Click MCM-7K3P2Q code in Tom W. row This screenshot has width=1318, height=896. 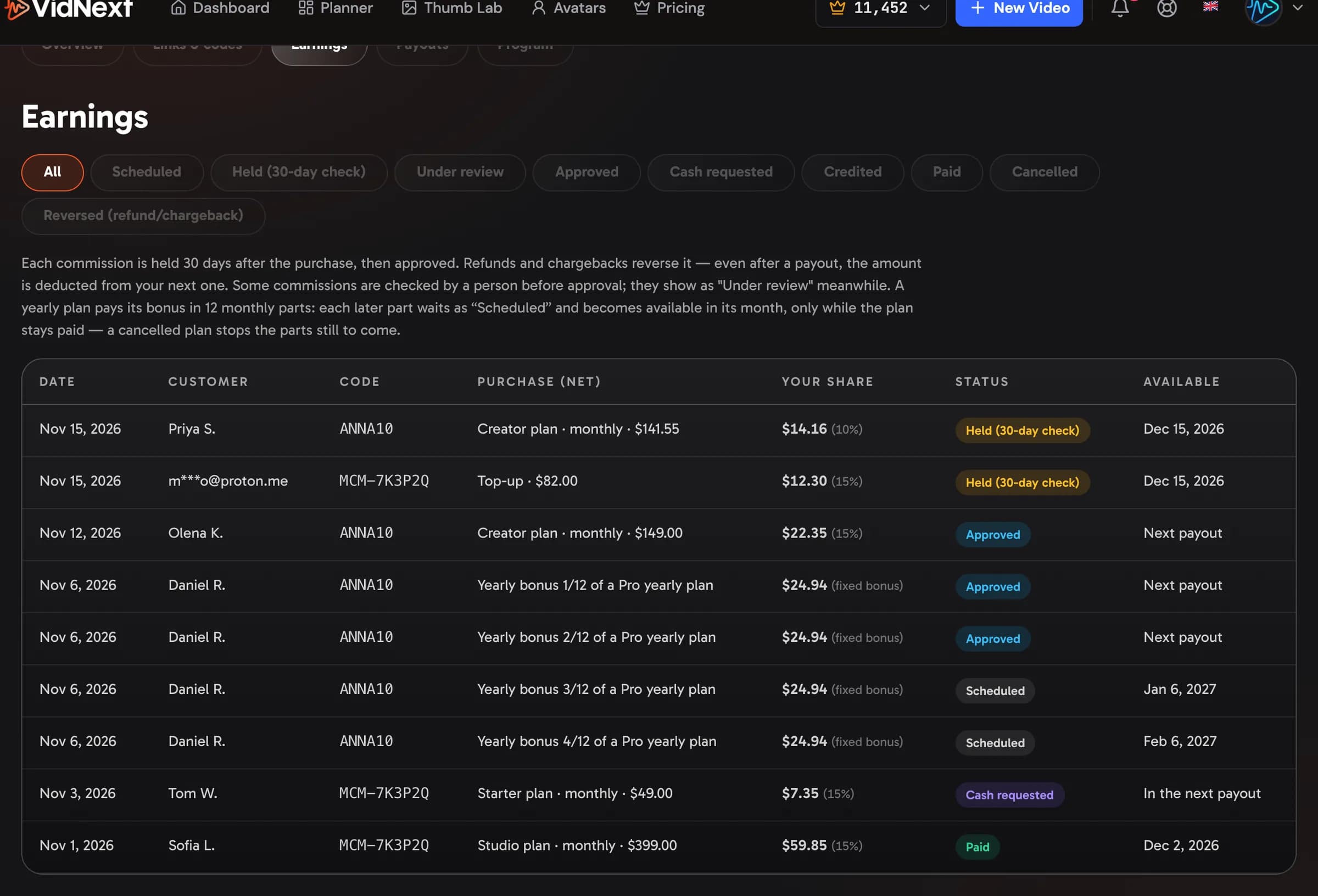(x=384, y=793)
